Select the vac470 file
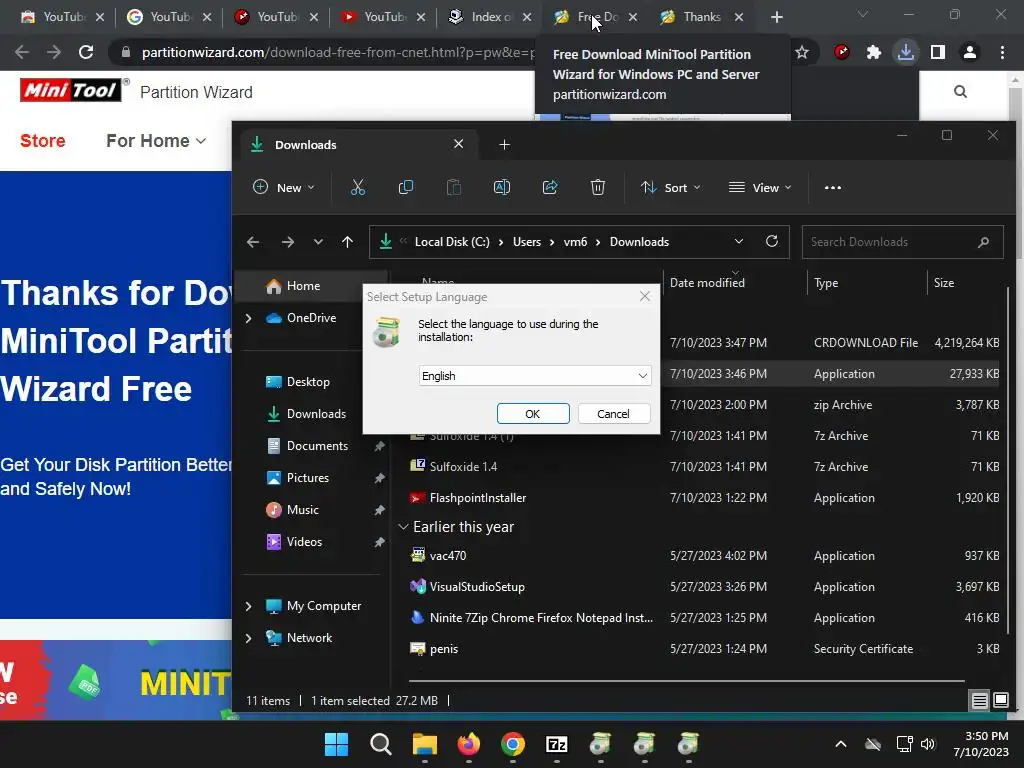 [x=447, y=556]
